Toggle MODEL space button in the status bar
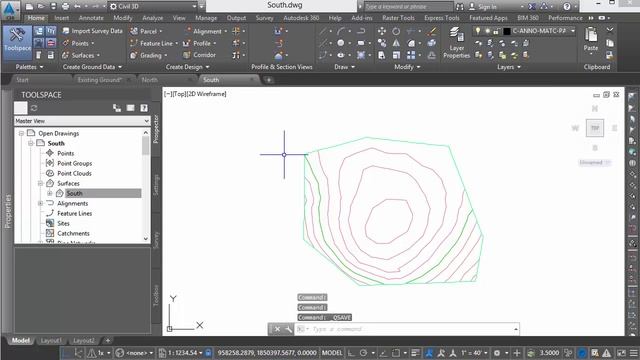Viewport: 640px width, 360px height. 332,353
